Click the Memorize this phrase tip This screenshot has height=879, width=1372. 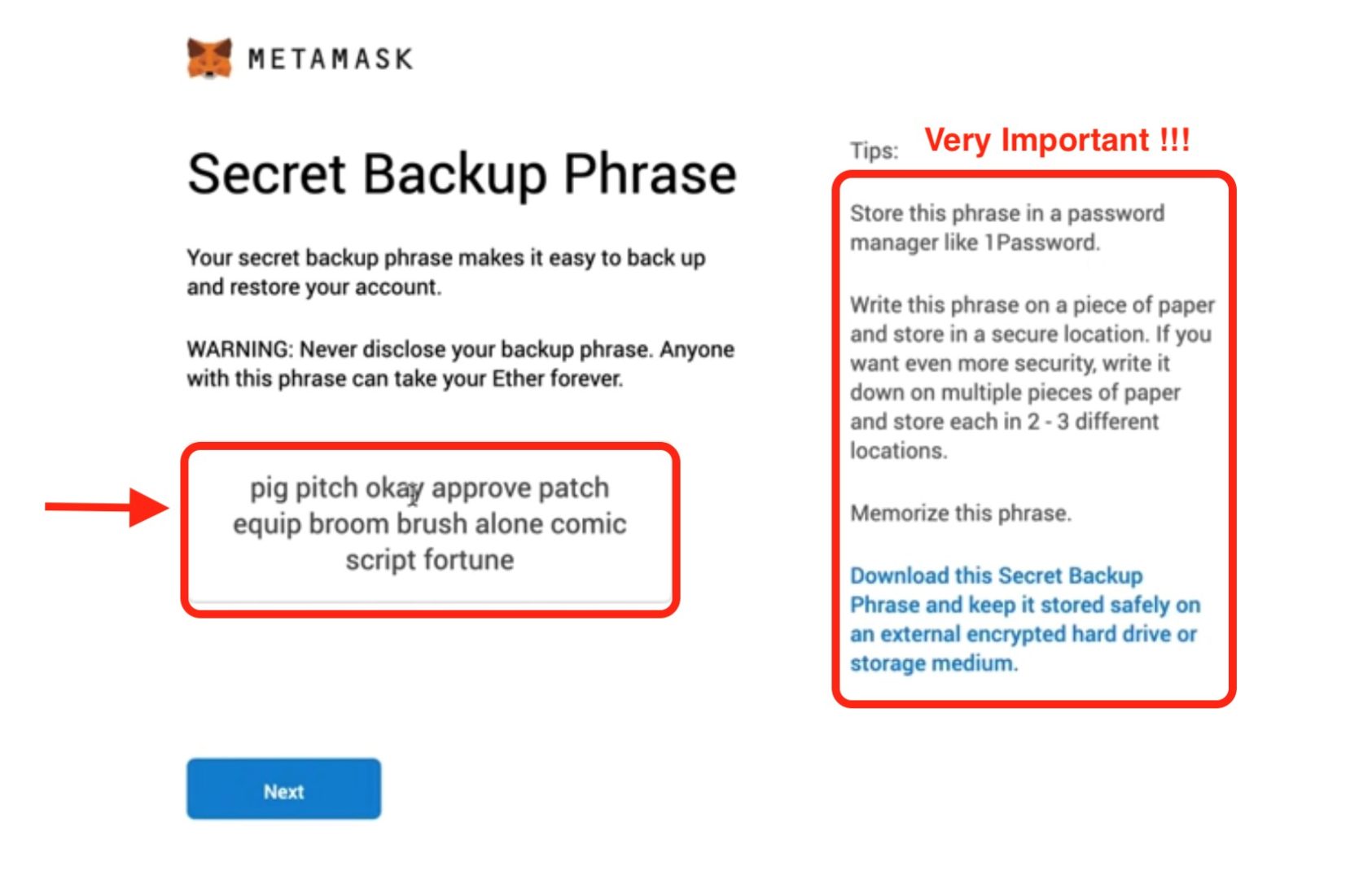point(961,514)
